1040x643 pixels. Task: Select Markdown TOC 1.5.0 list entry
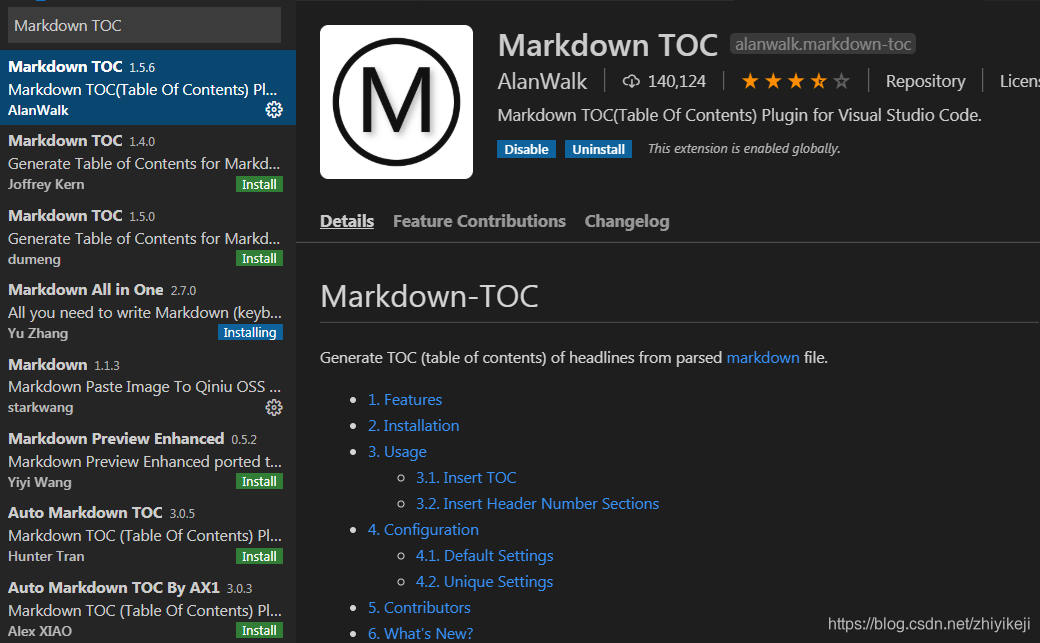pyautogui.click(x=148, y=236)
